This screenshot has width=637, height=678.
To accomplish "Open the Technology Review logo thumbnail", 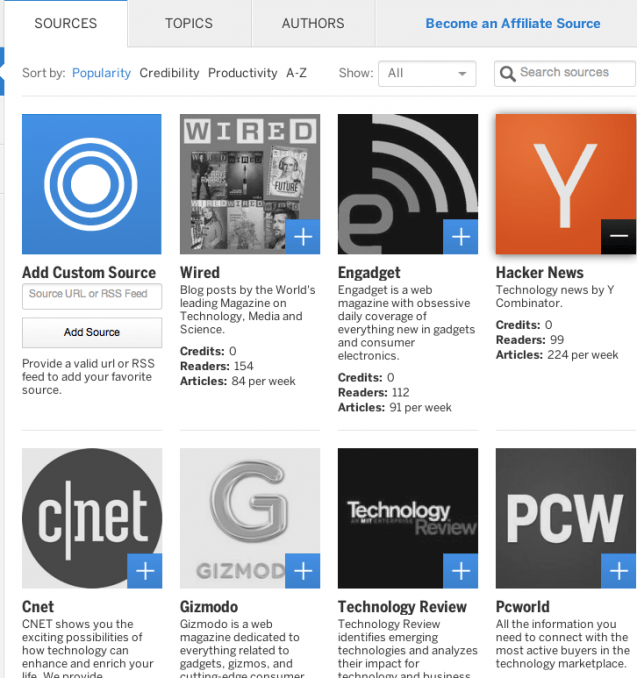I will (408, 518).
